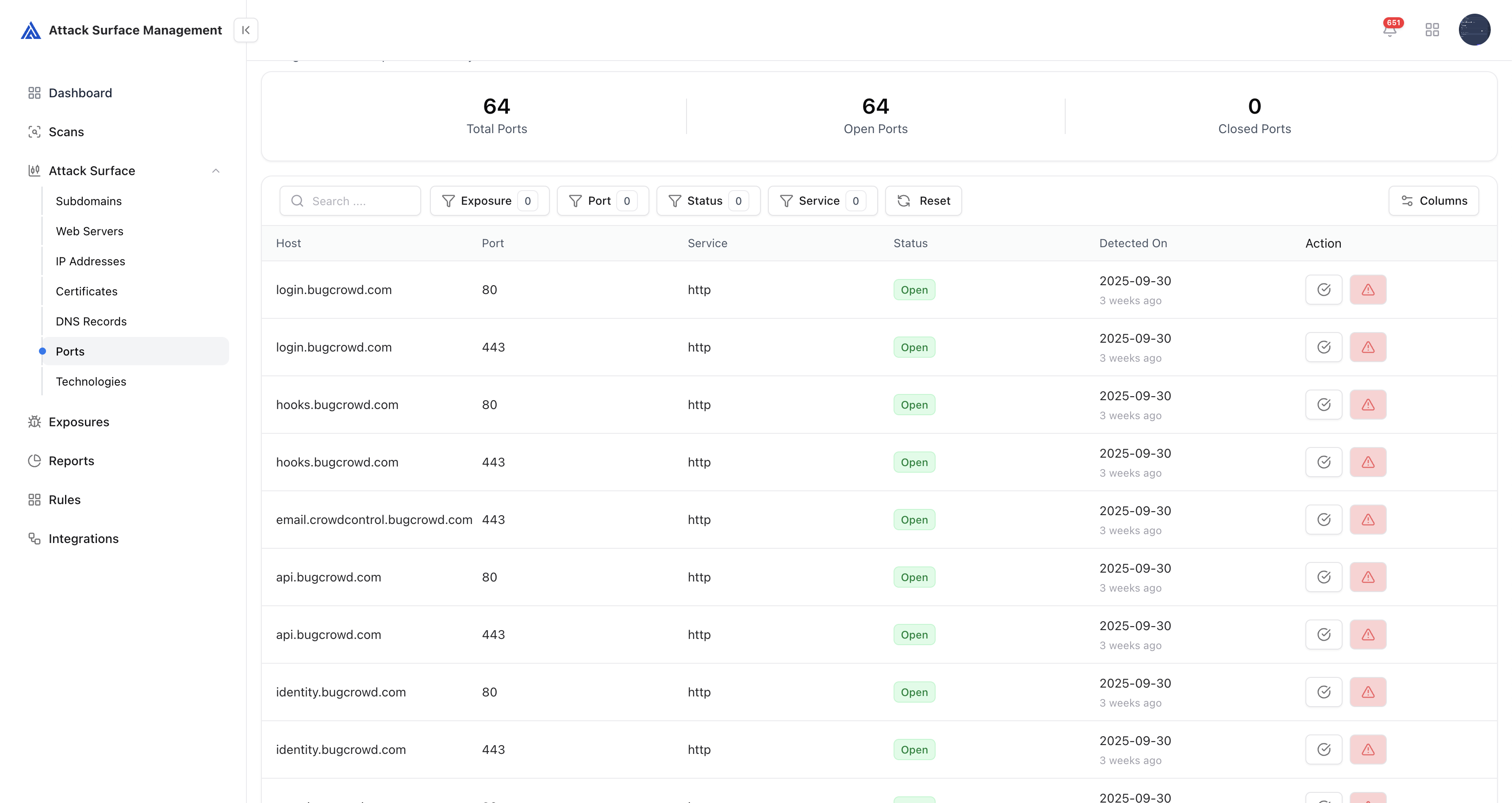This screenshot has height=803, width=1512.
Task: Open the Exposure filter dropdown
Action: tap(490, 201)
